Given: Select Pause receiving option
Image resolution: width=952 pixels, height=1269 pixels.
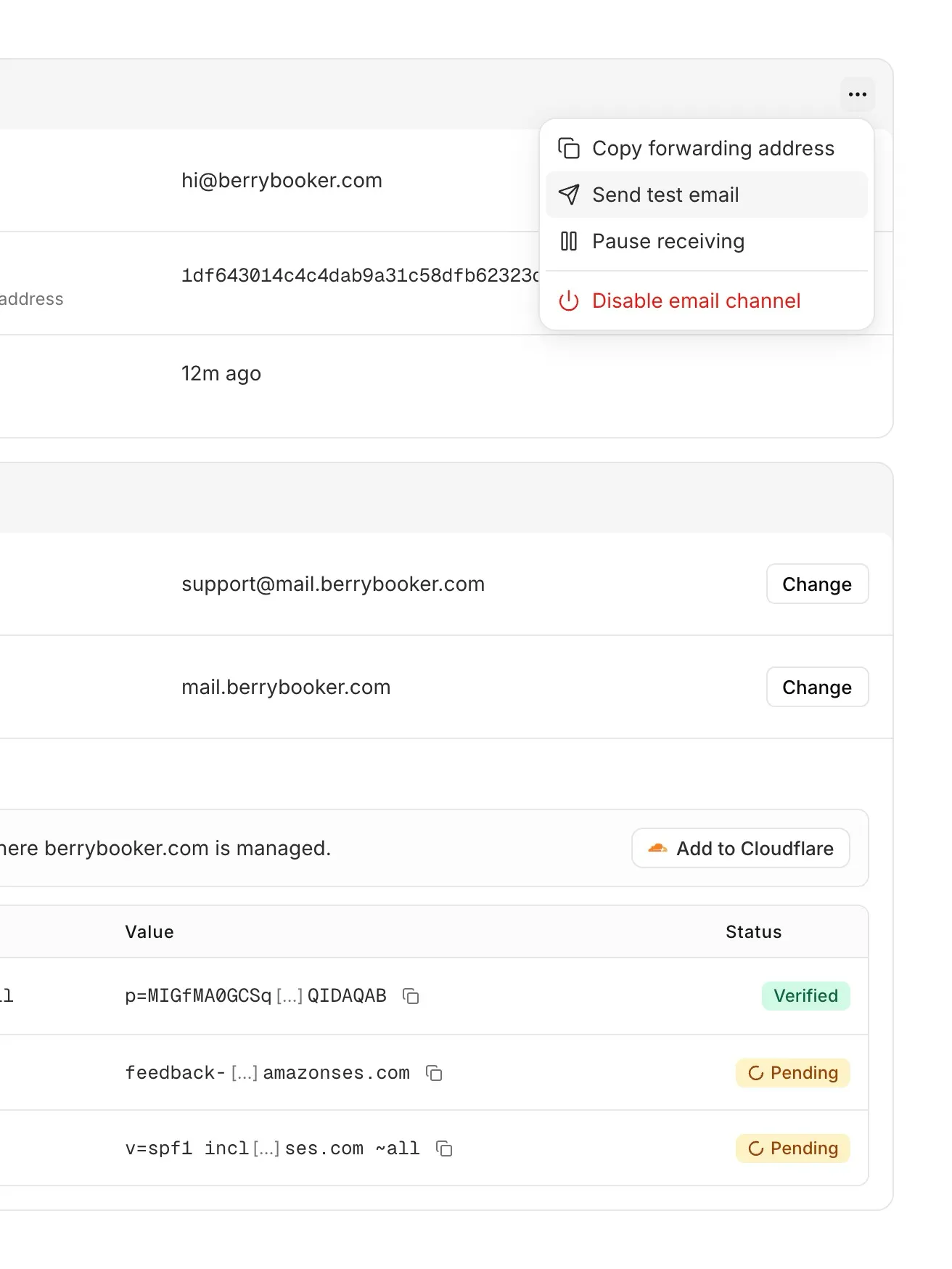Looking at the screenshot, I should (707, 241).
